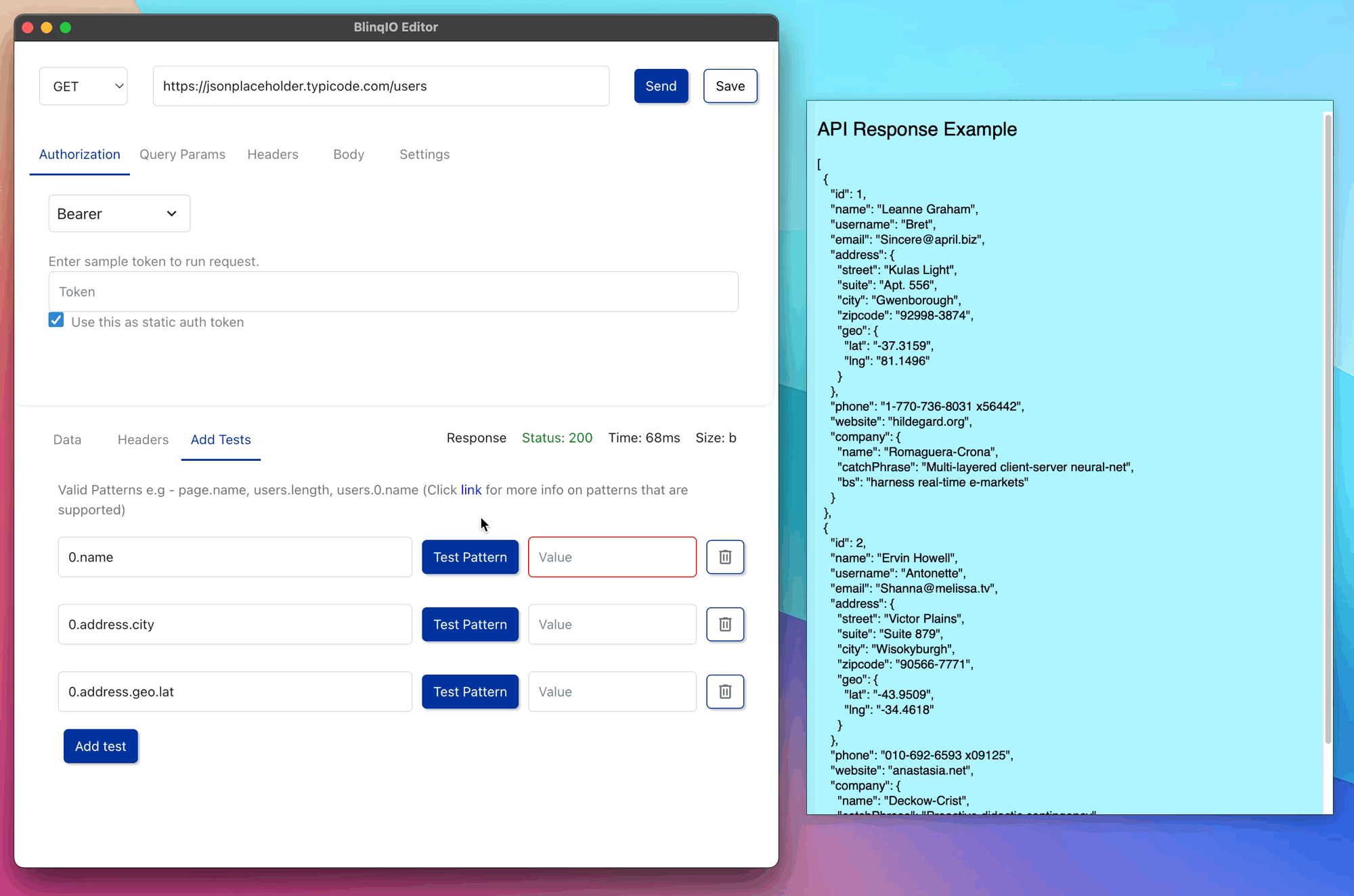Click the delete icon for 0.address.geo.lat test
This screenshot has width=1354, height=896.
click(x=724, y=692)
